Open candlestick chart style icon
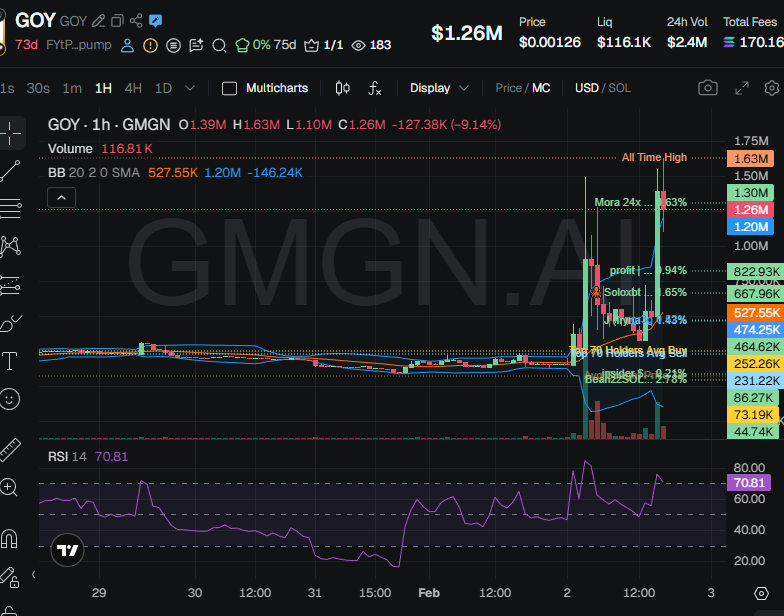Viewport: 784px width, 616px height. (x=342, y=88)
